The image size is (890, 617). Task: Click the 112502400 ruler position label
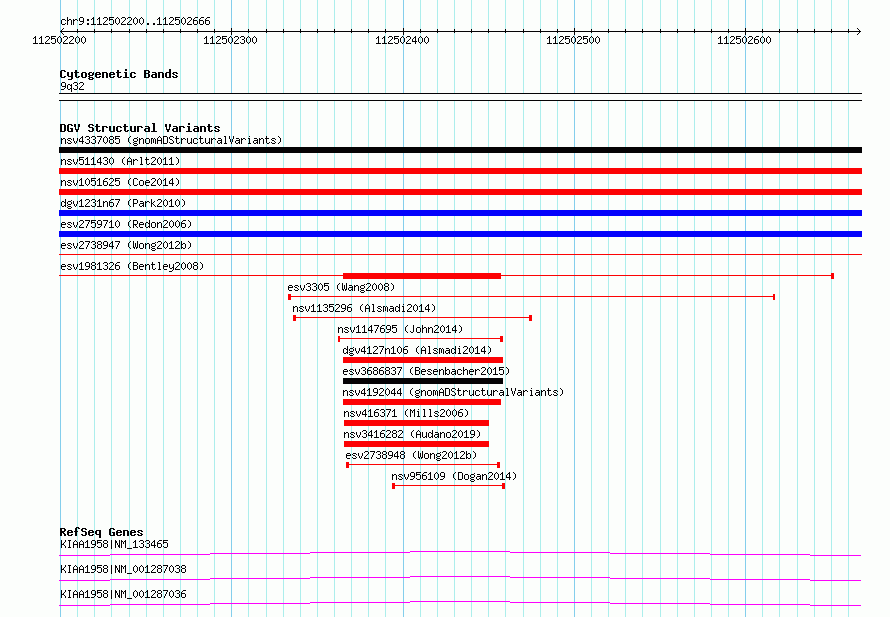[x=402, y=40]
